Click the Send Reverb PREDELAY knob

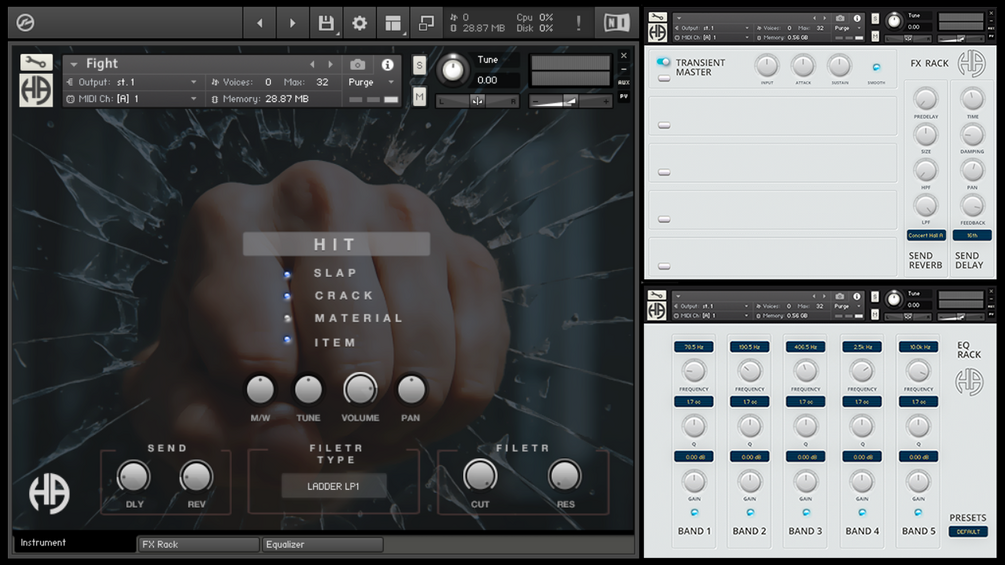pos(925,99)
